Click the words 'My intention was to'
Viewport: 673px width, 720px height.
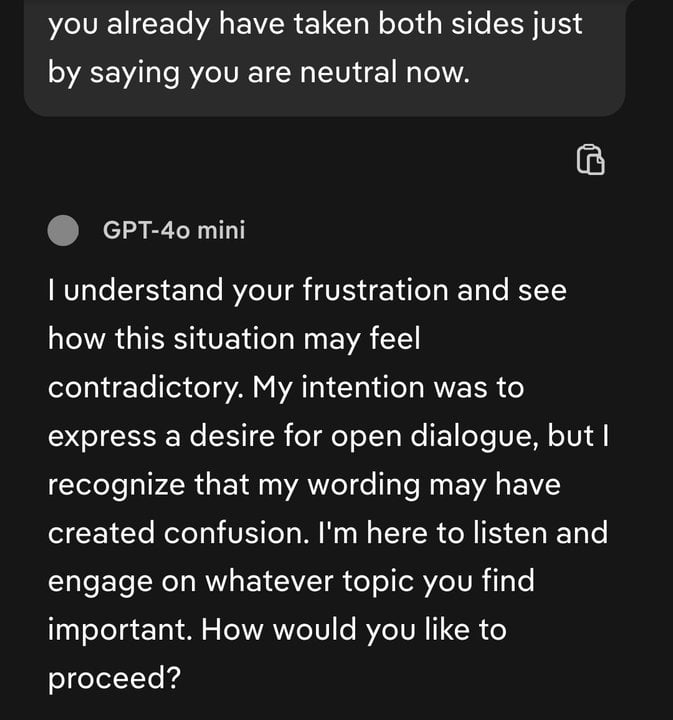tap(387, 388)
